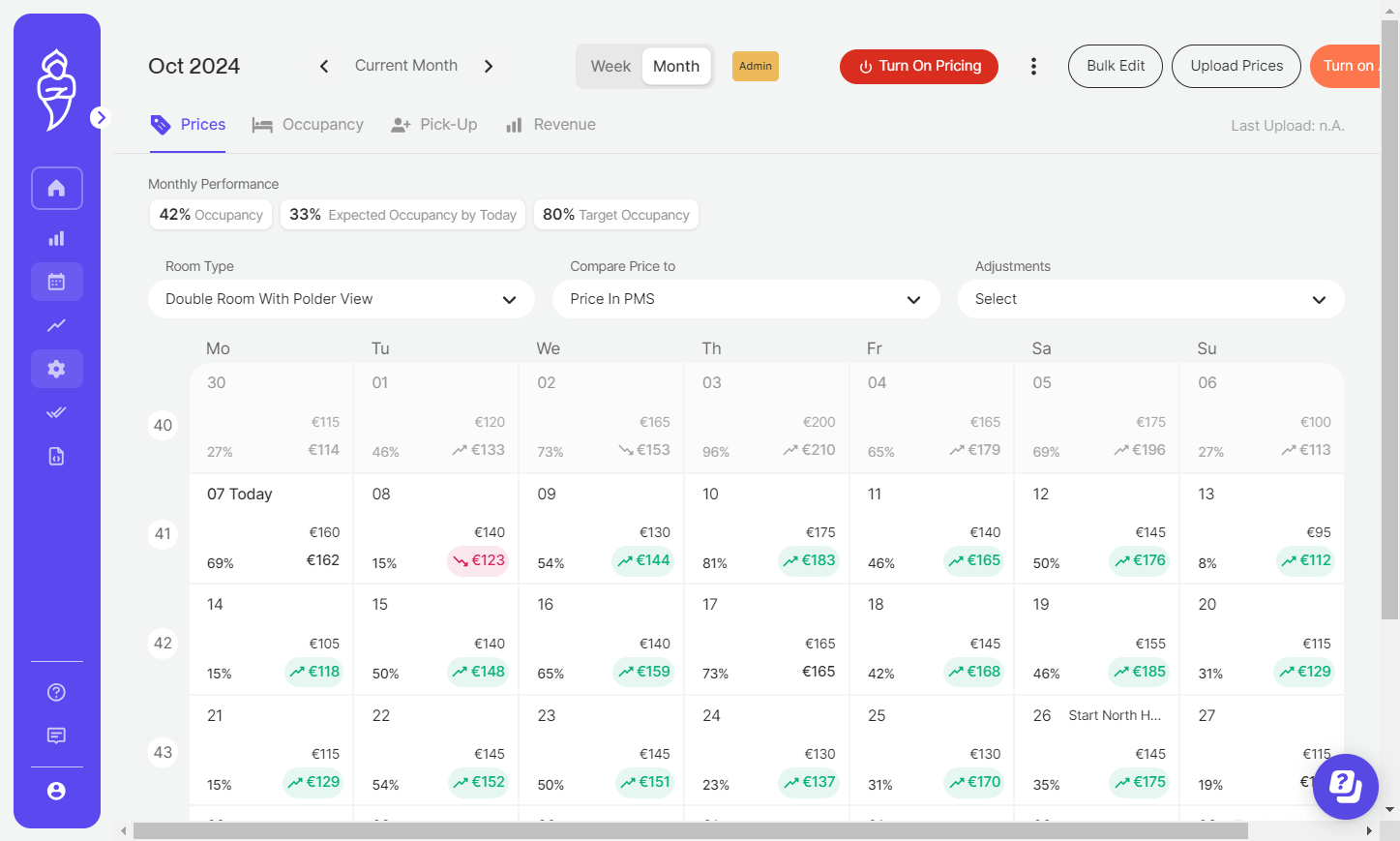Screen dimensions: 1400x841
Task: Click Current Month link
Action: click(x=406, y=65)
